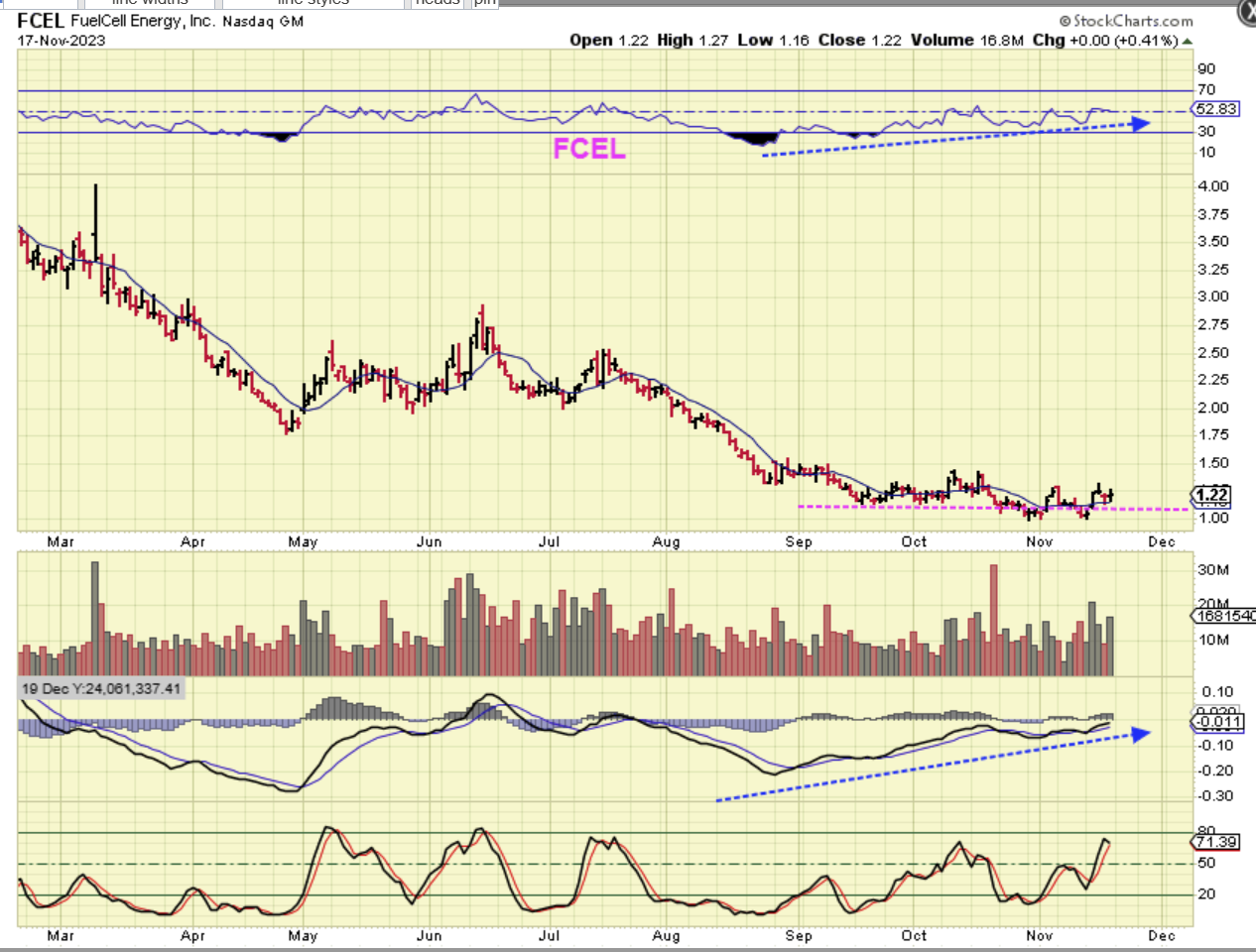The image size is (1256, 952).
Task: Click the 50 level on the stochastic axis
Action: [x=1206, y=863]
